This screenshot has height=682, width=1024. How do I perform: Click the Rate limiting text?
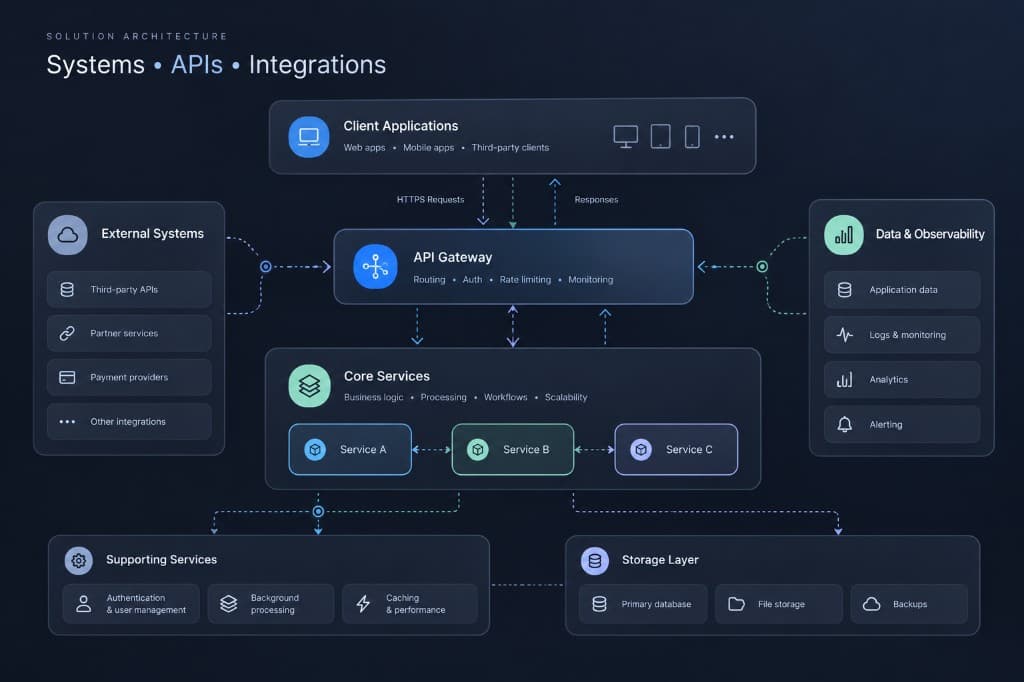[x=525, y=280]
